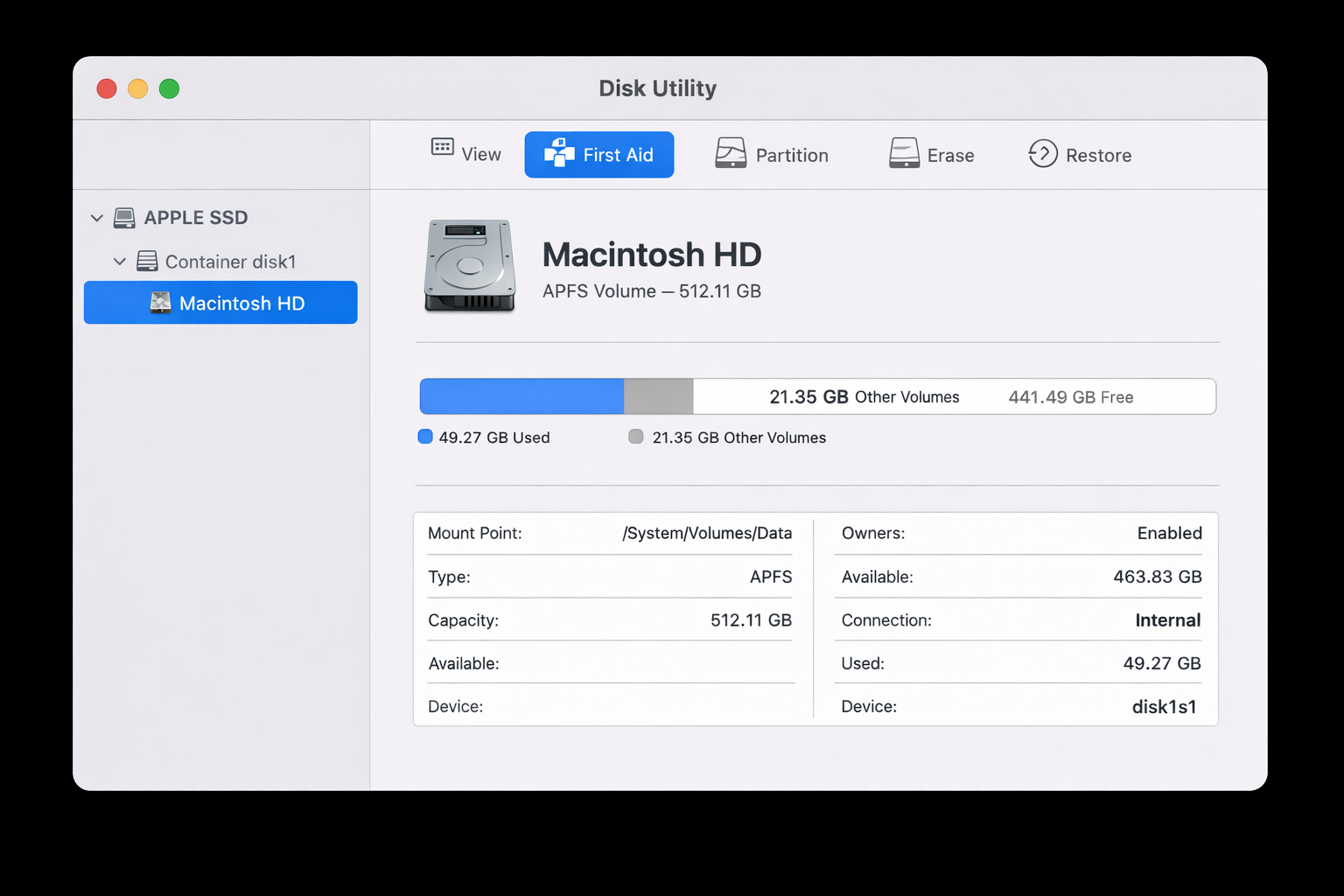Click the Partition disk icon

[731, 153]
